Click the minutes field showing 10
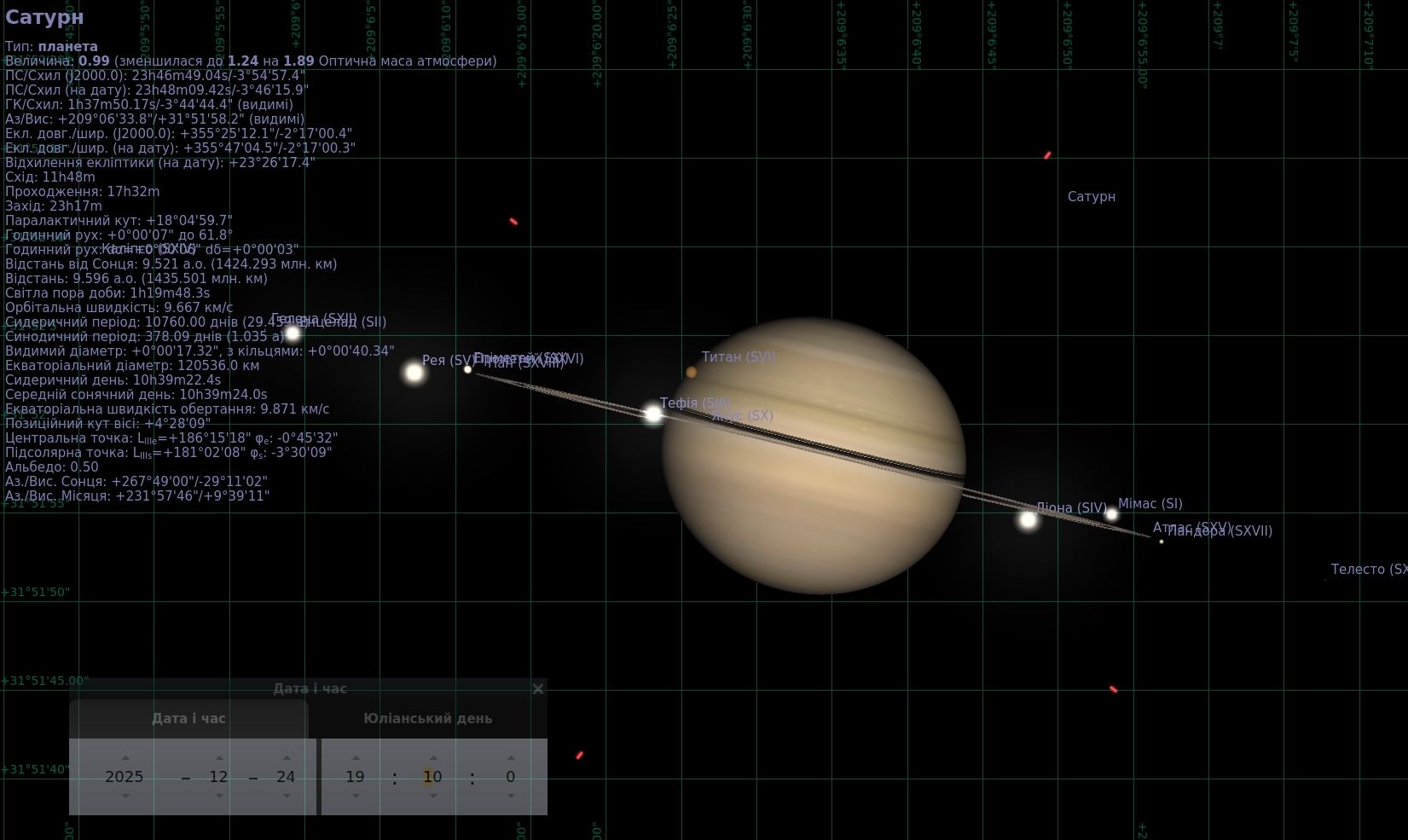The width and height of the screenshot is (1408, 840). [432, 777]
